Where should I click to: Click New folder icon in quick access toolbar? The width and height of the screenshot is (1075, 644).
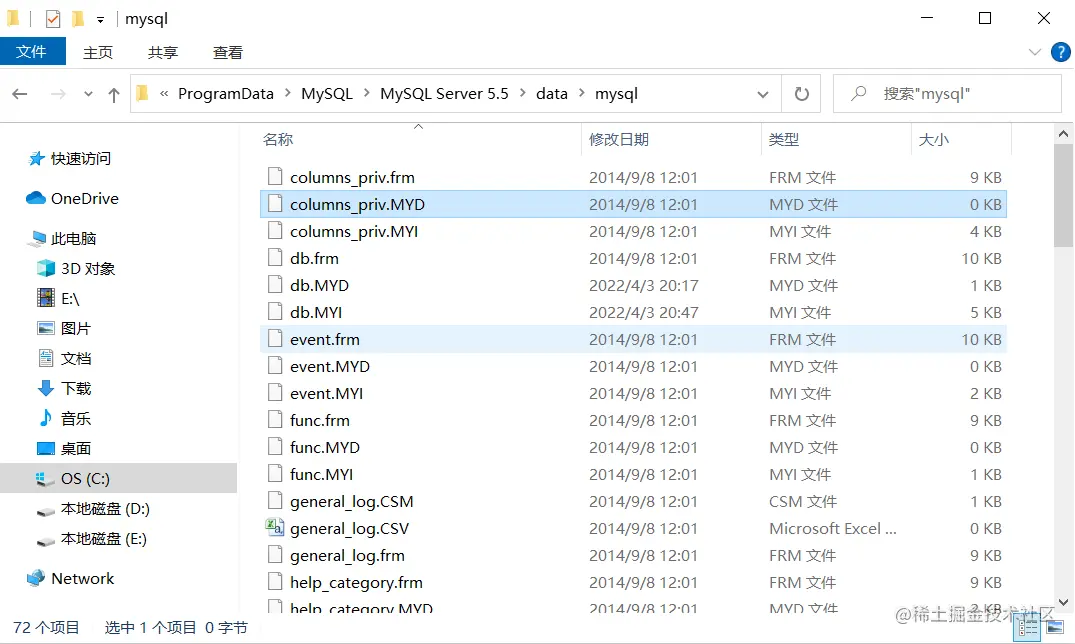click(77, 19)
